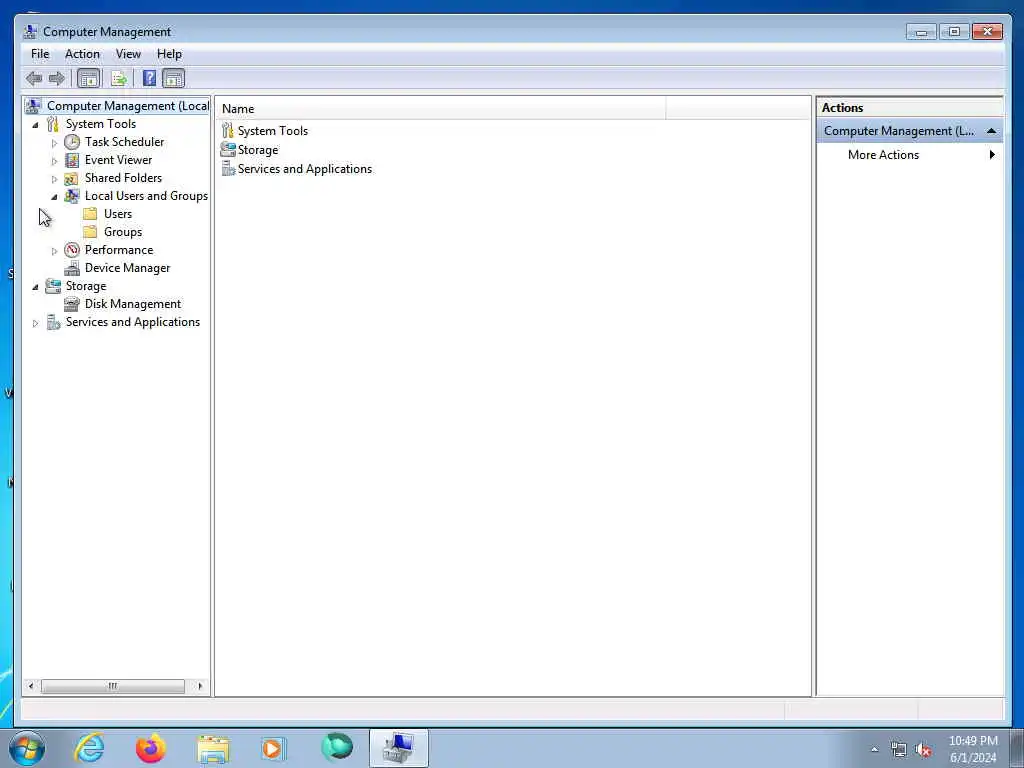Click Storage icon in center list
1024x768 pixels.
click(228, 150)
